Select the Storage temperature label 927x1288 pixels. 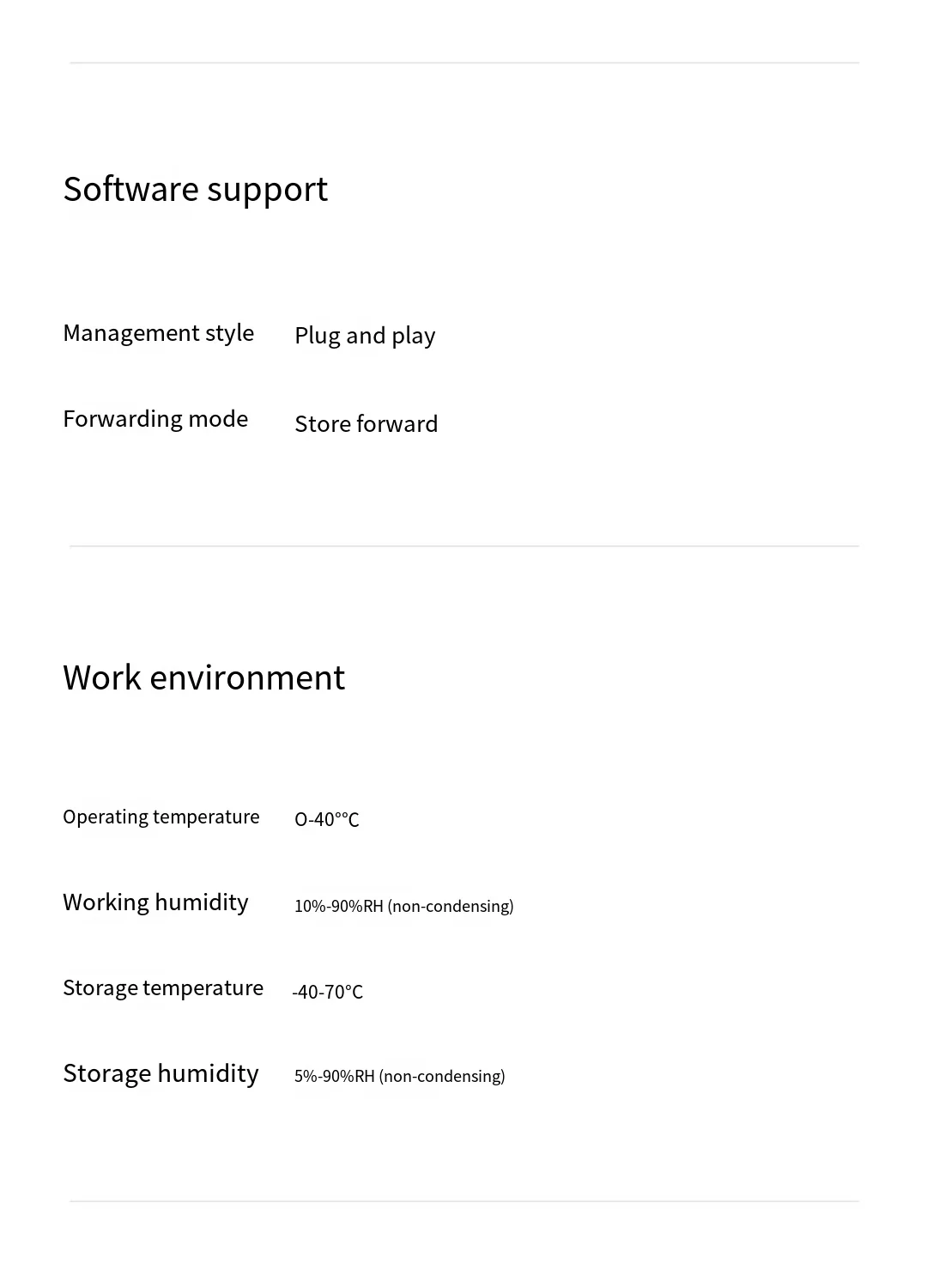tap(162, 988)
